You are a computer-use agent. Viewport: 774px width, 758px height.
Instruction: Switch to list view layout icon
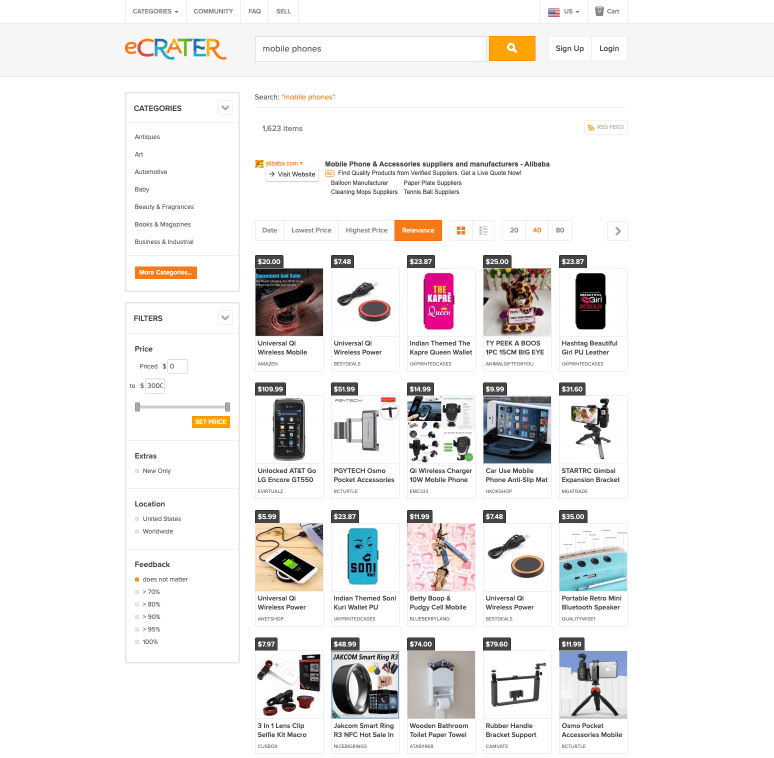coord(484,230)
